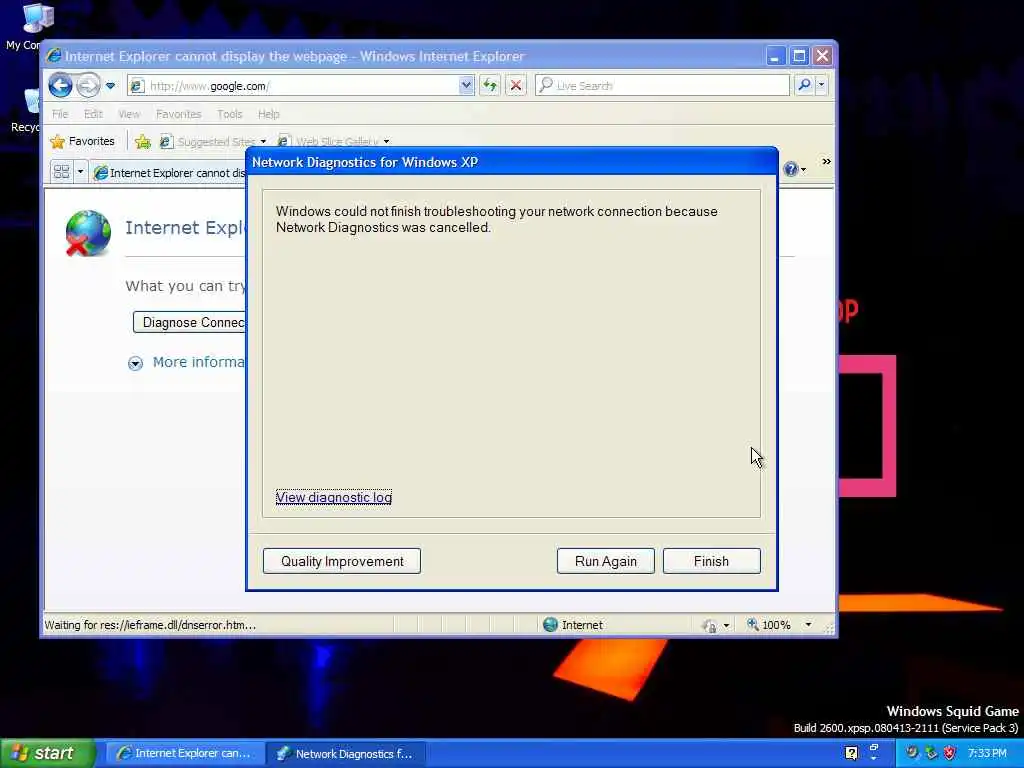Click the Quality Improvement button
This screenshot has width=1024, height=768.
pyautogui.click(x=342, y=562)
